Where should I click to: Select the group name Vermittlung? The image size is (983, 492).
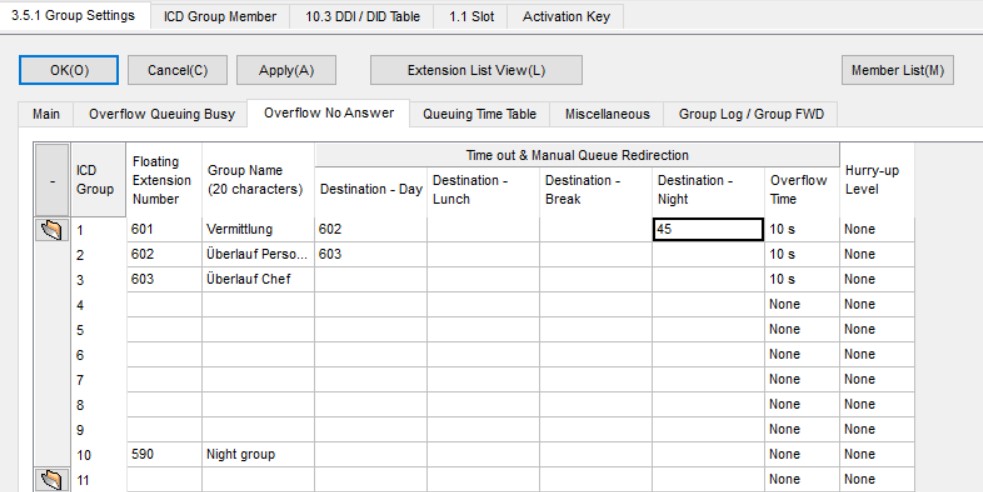click(258, 229)
